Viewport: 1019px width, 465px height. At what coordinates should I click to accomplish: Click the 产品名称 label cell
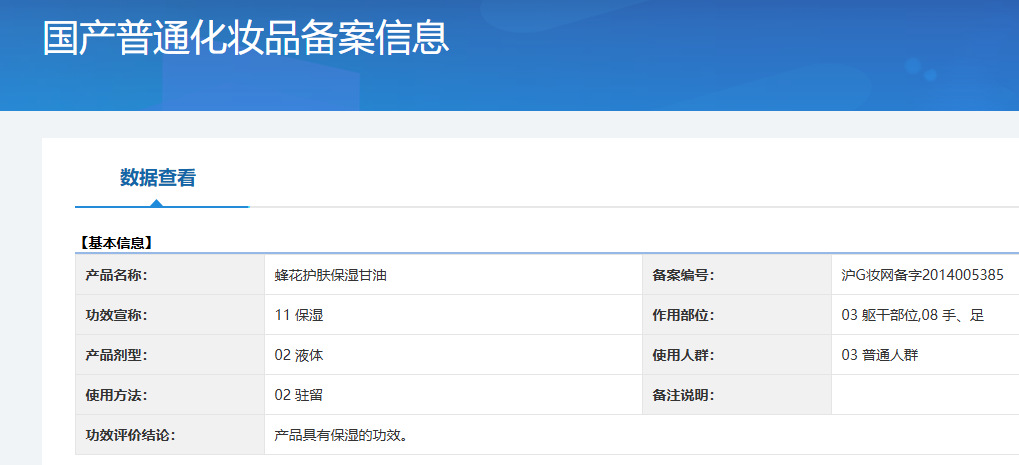(x=170, y=275)
